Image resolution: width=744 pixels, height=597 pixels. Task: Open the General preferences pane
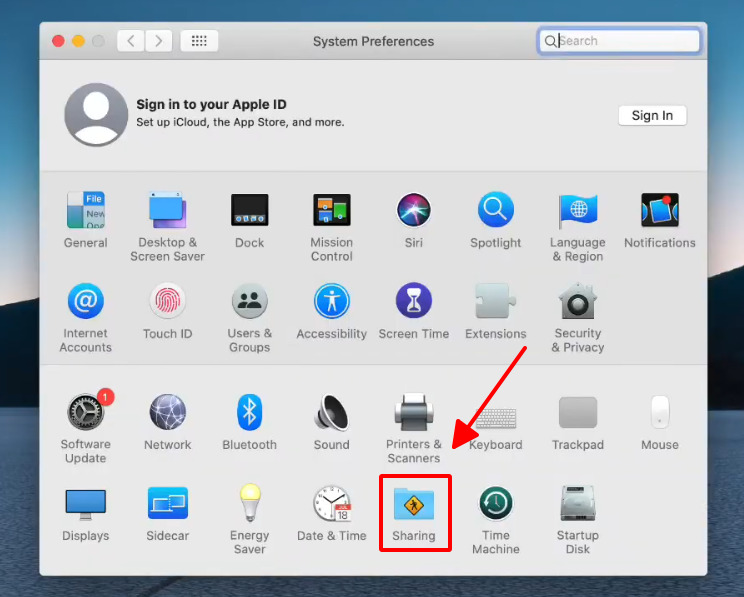tap(86, 210)
